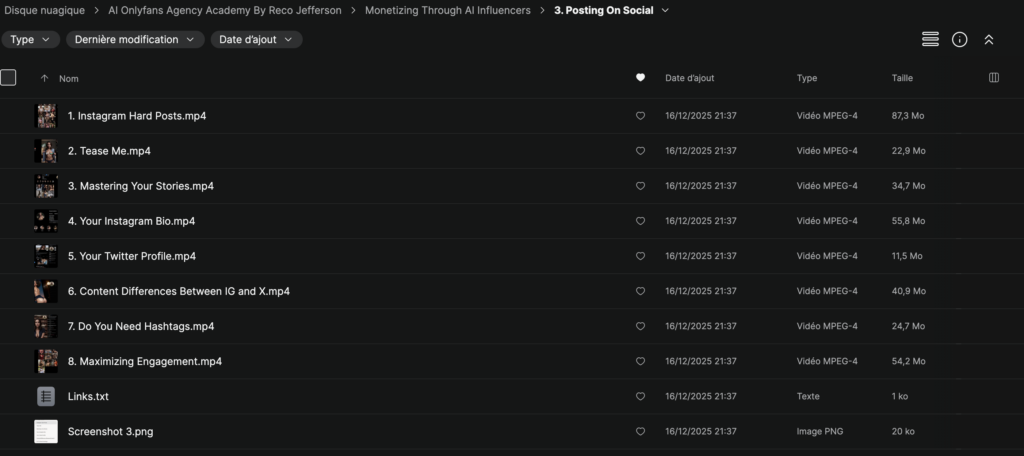Open the Screenshot 3.png thumbnail
Viewport: 1024px width, 456px height.
click(x=46, y=431)
